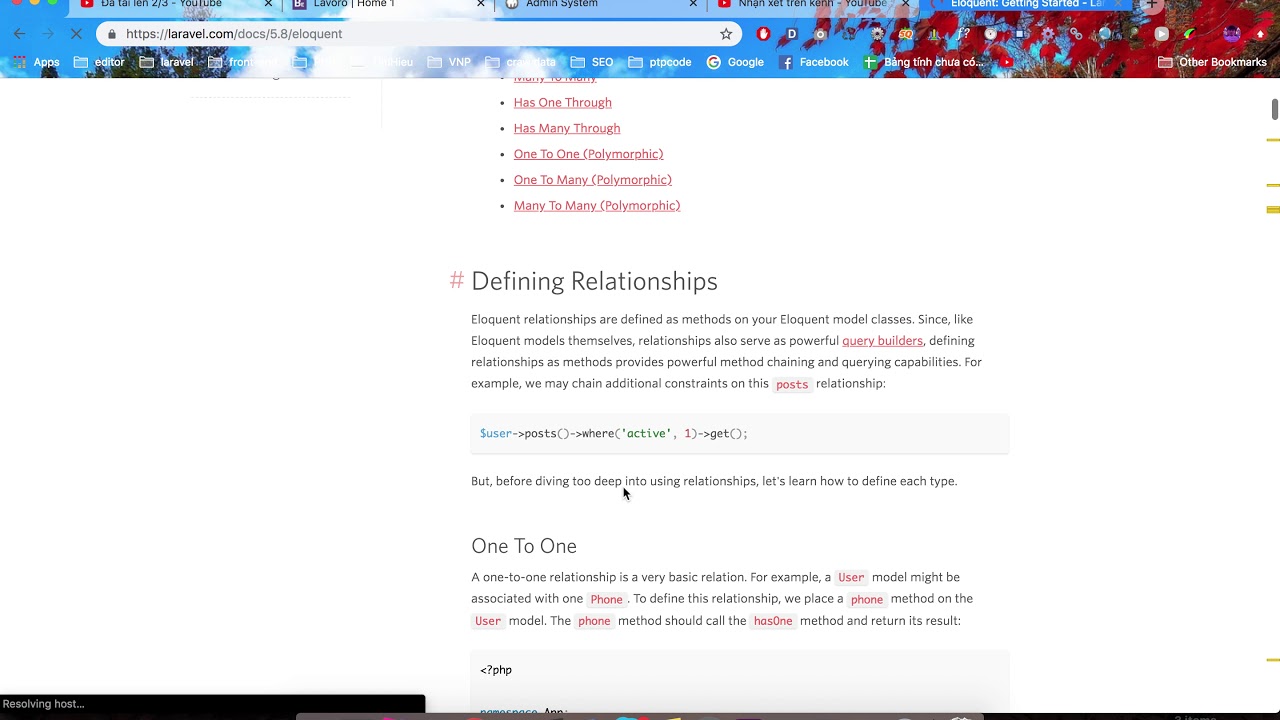Open the 5Q extension icon

click(x=905, y=34)
